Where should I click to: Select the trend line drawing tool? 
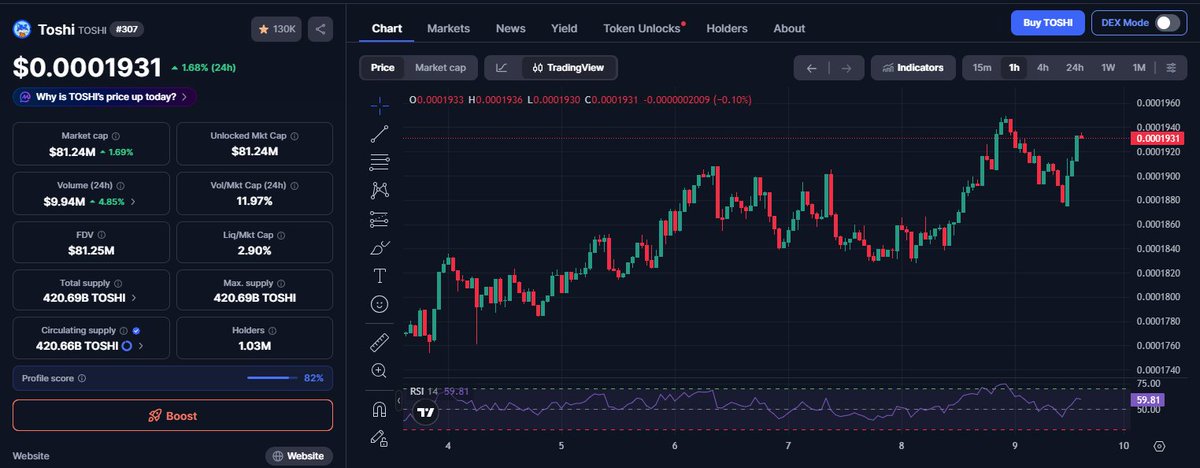coord(380,133)
